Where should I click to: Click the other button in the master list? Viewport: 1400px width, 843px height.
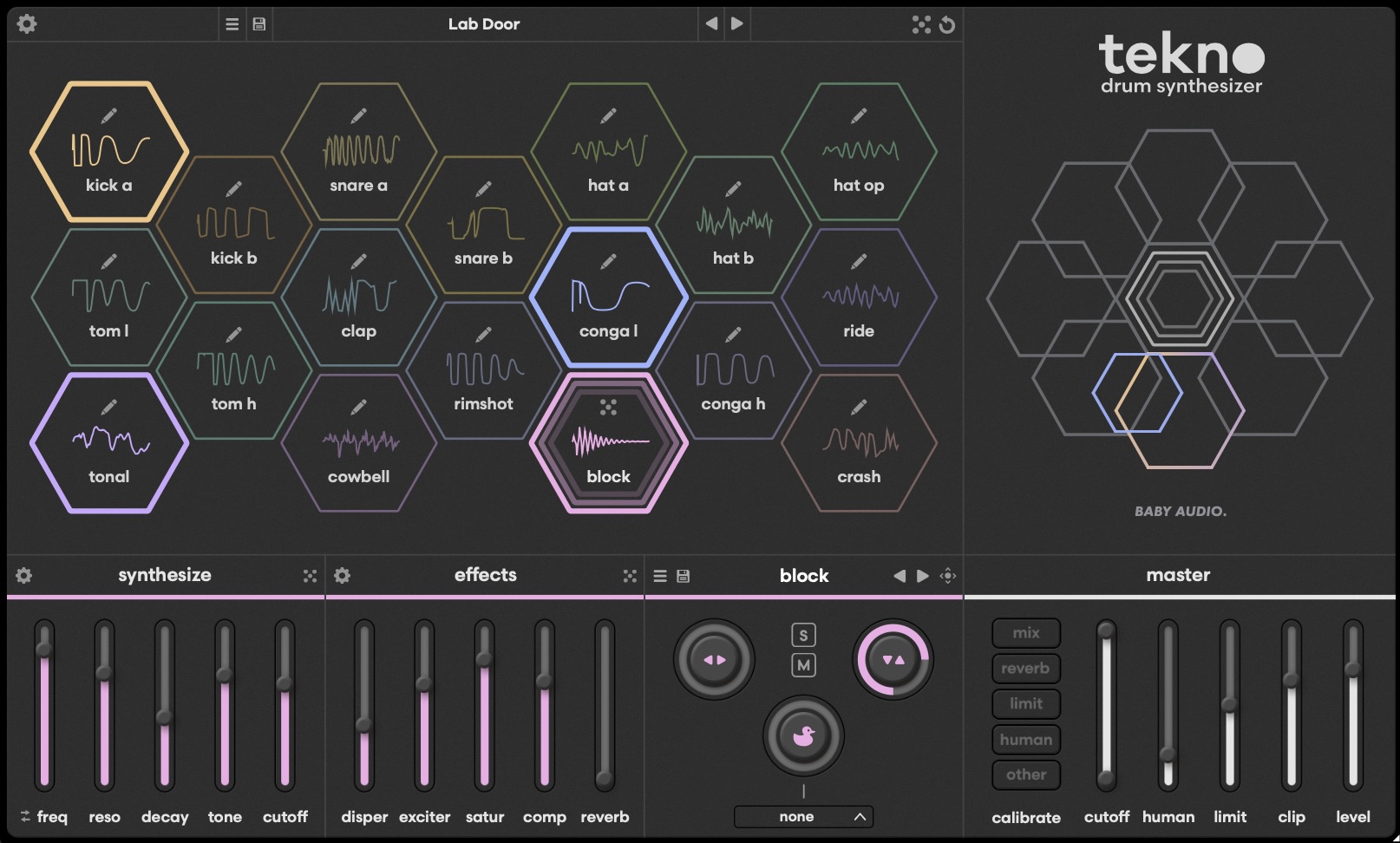point(1026,774)
